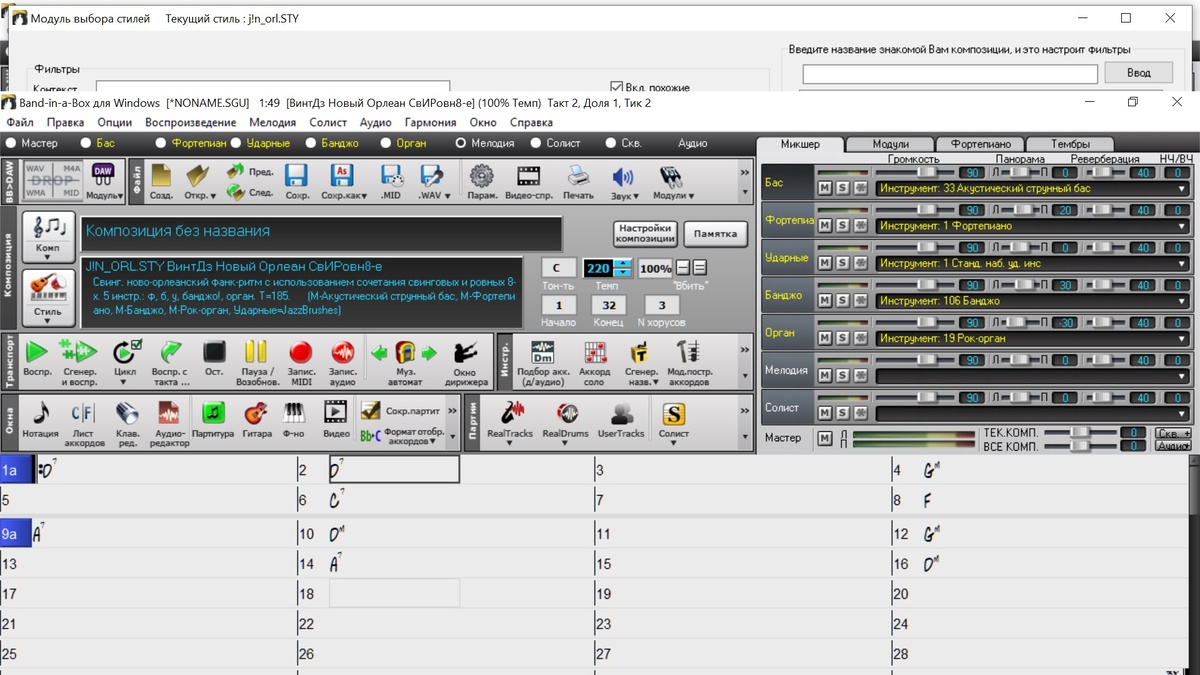Mute the Бас track with M
1200x675 pixels.
tap(824, 188)
